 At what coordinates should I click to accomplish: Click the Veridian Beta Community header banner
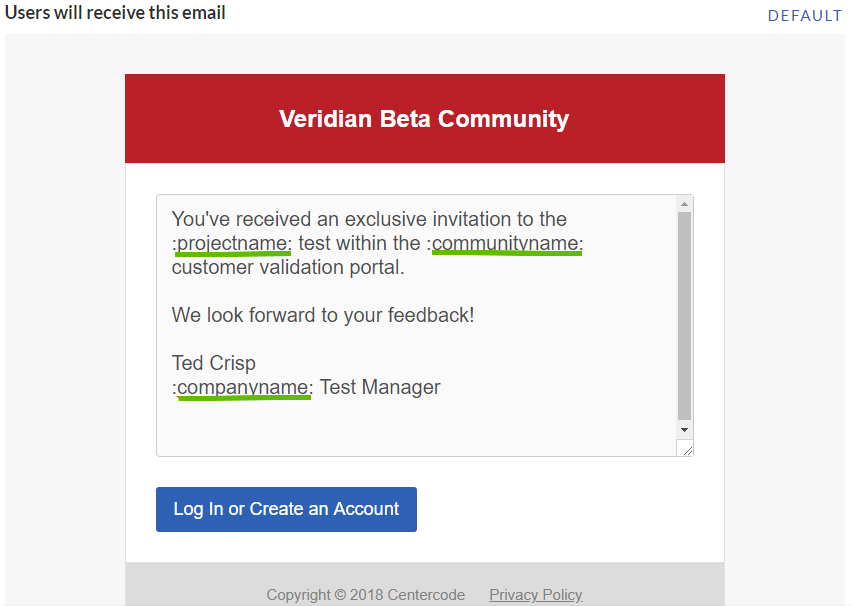[424, 118]
